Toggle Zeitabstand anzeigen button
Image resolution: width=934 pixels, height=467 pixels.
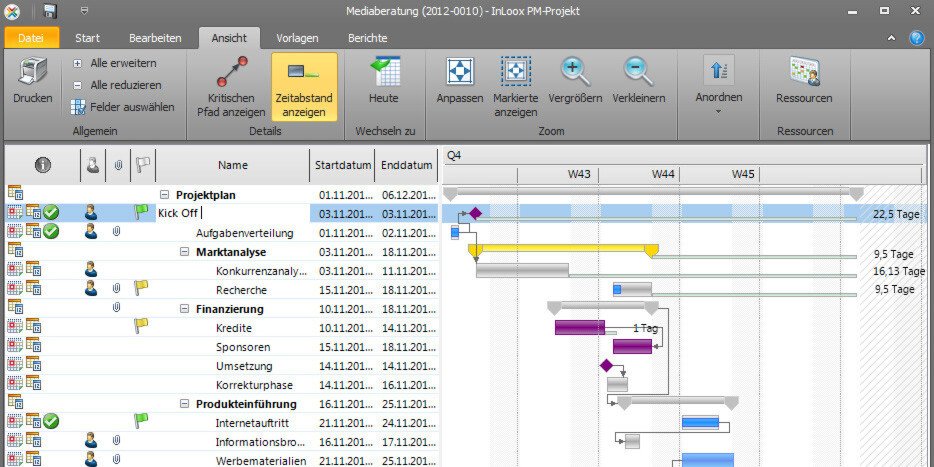click(304, 86)
